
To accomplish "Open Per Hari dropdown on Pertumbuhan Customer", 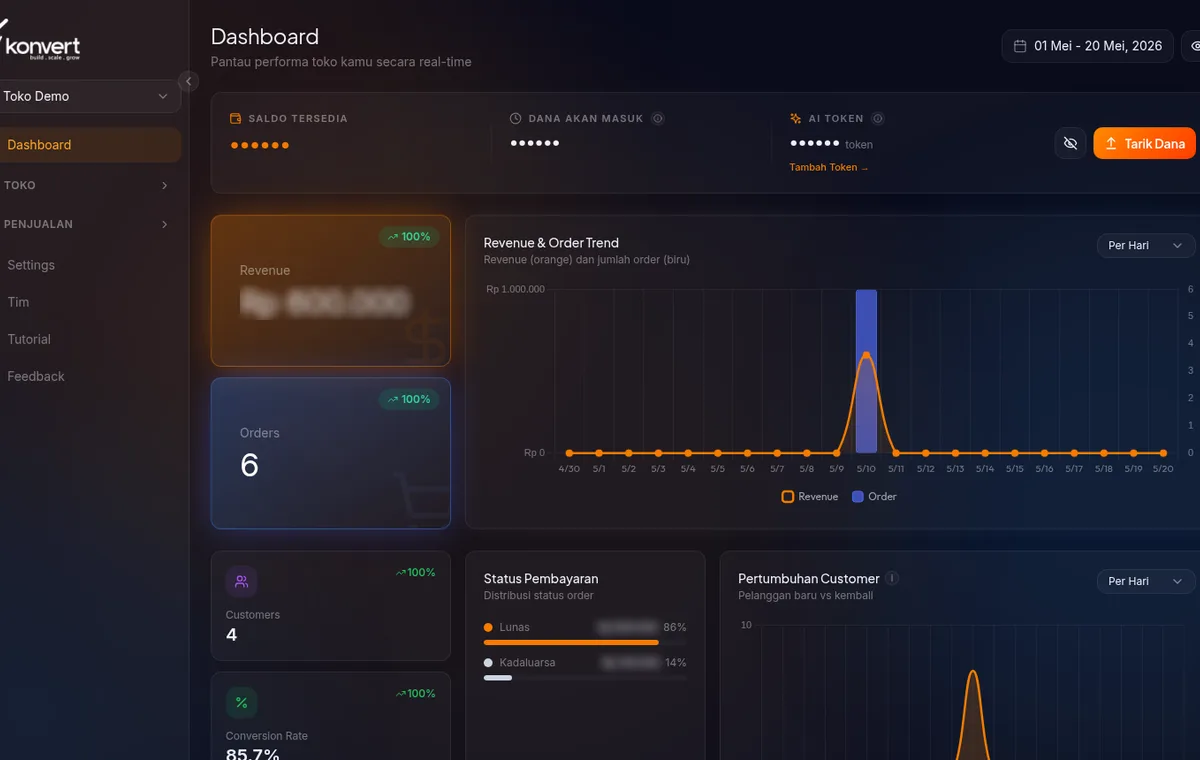I will click(1145, 581).
